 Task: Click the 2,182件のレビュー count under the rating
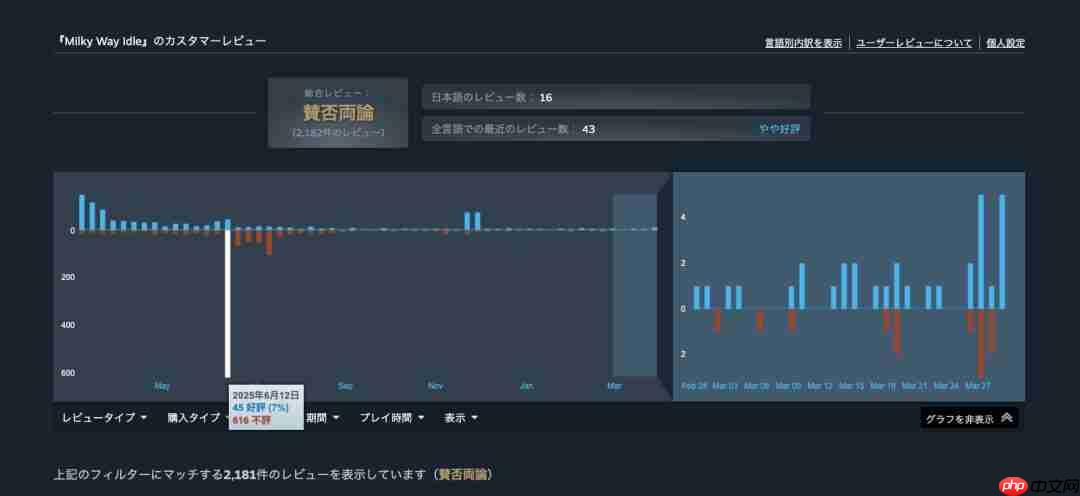point(338,132)
